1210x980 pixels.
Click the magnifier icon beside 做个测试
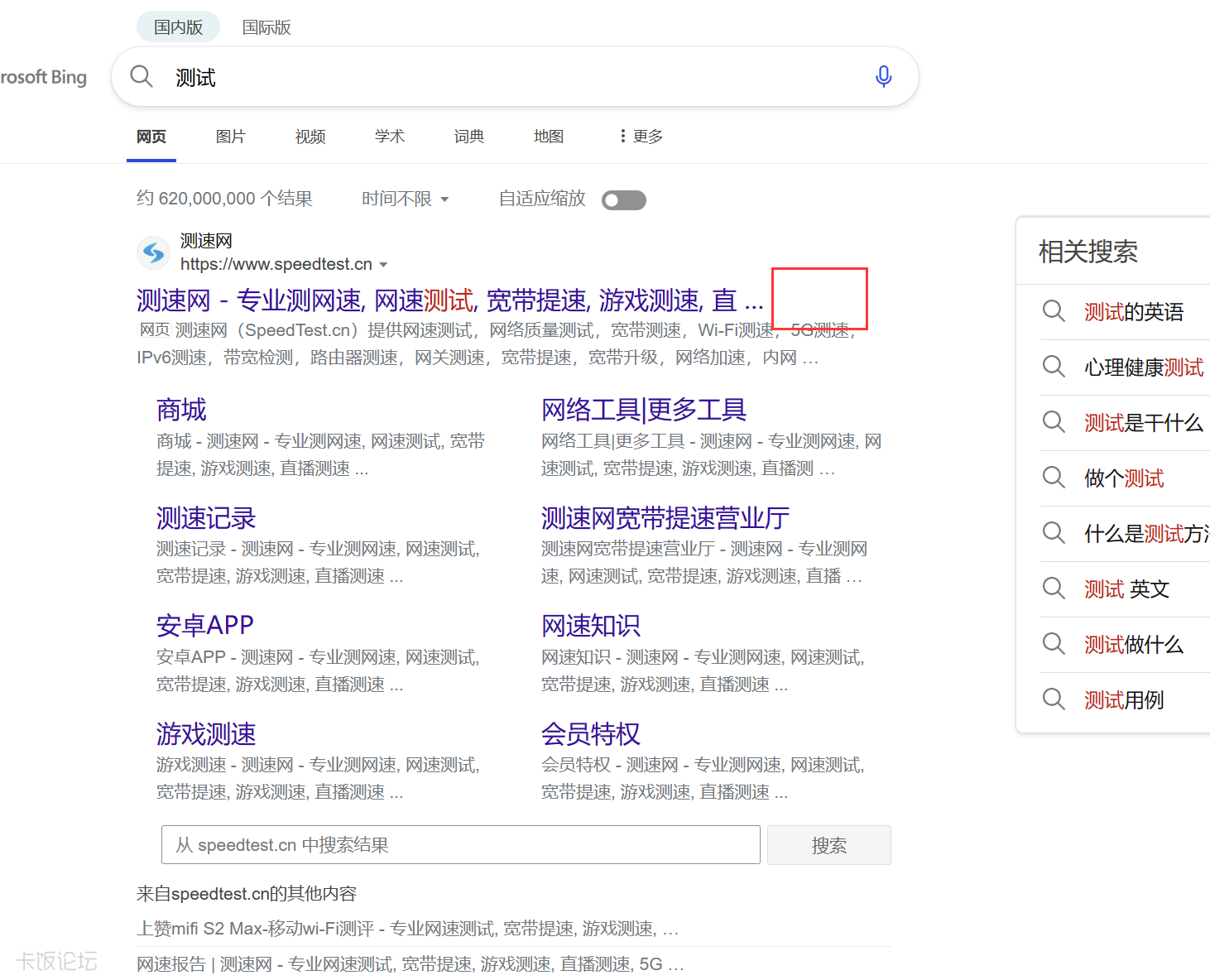click(x=1054, y=478)
